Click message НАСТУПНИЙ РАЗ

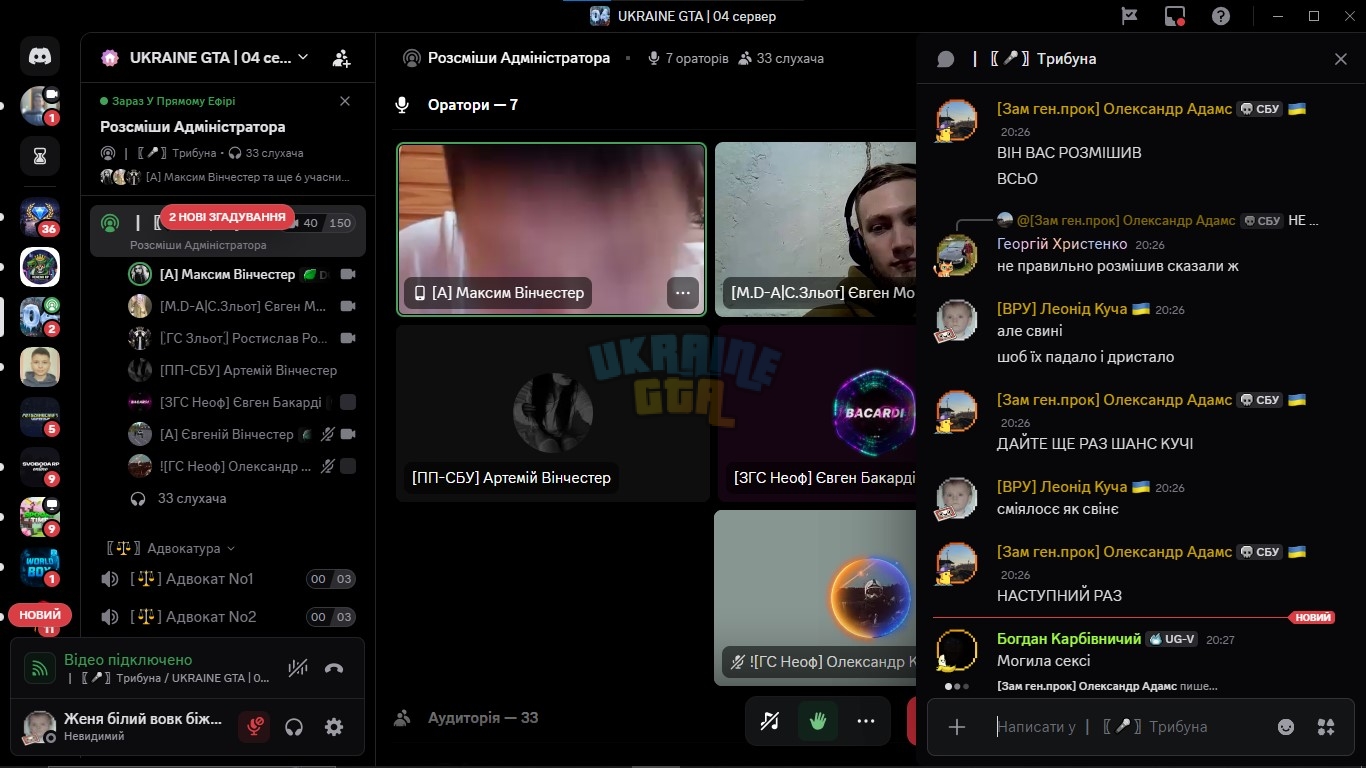coord(1059,596)
